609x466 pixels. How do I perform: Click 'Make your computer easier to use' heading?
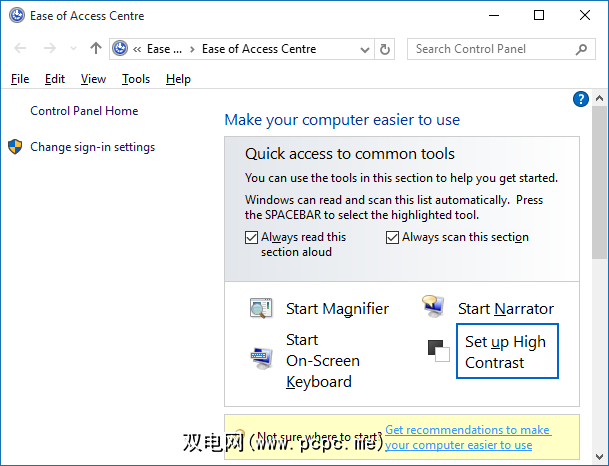tap(342, 120)
